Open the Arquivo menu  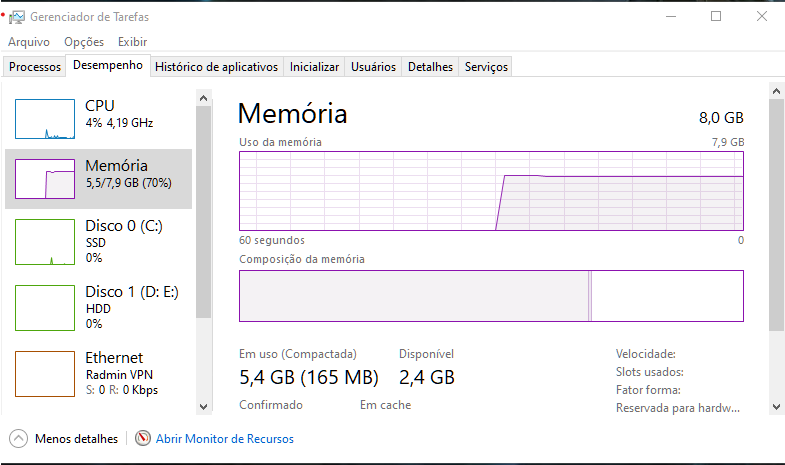[29, 42]
